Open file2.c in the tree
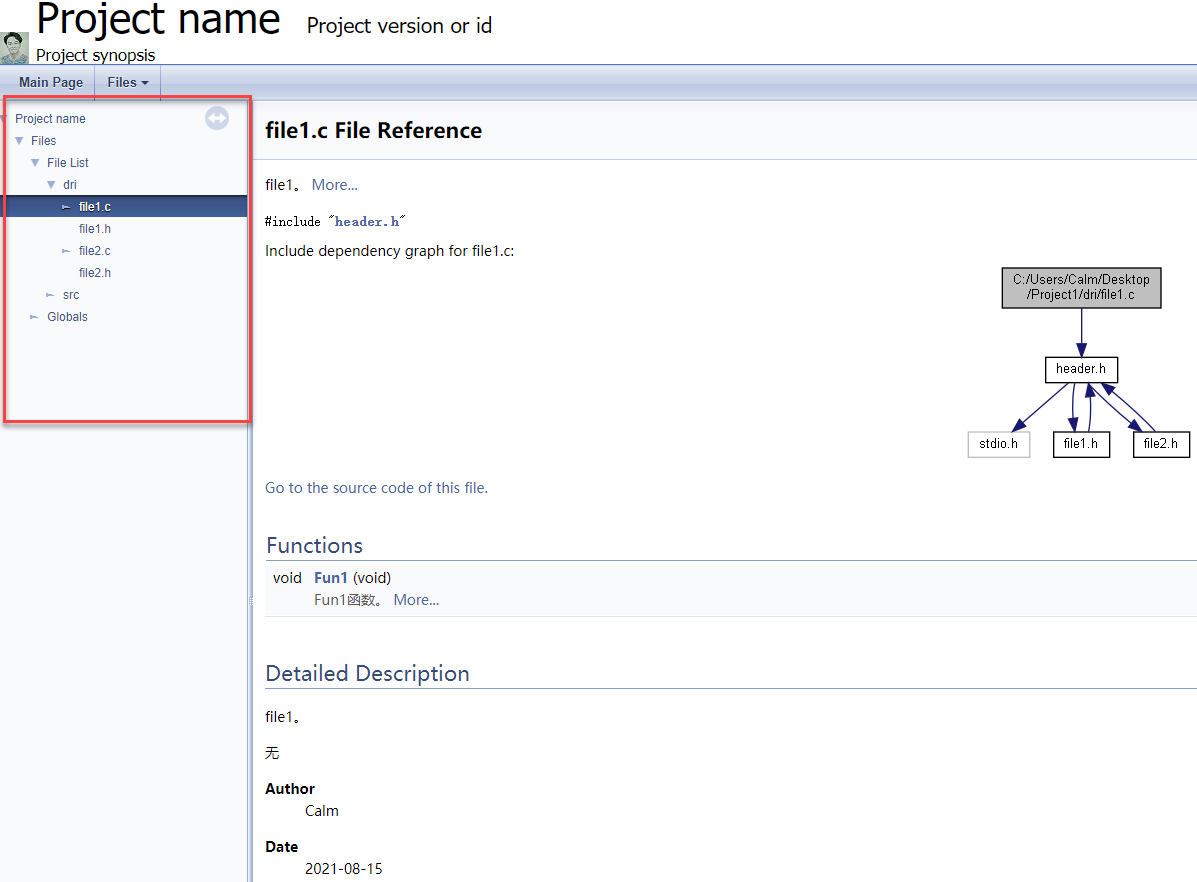This screenshot has height=882, width=1197. 95,251
